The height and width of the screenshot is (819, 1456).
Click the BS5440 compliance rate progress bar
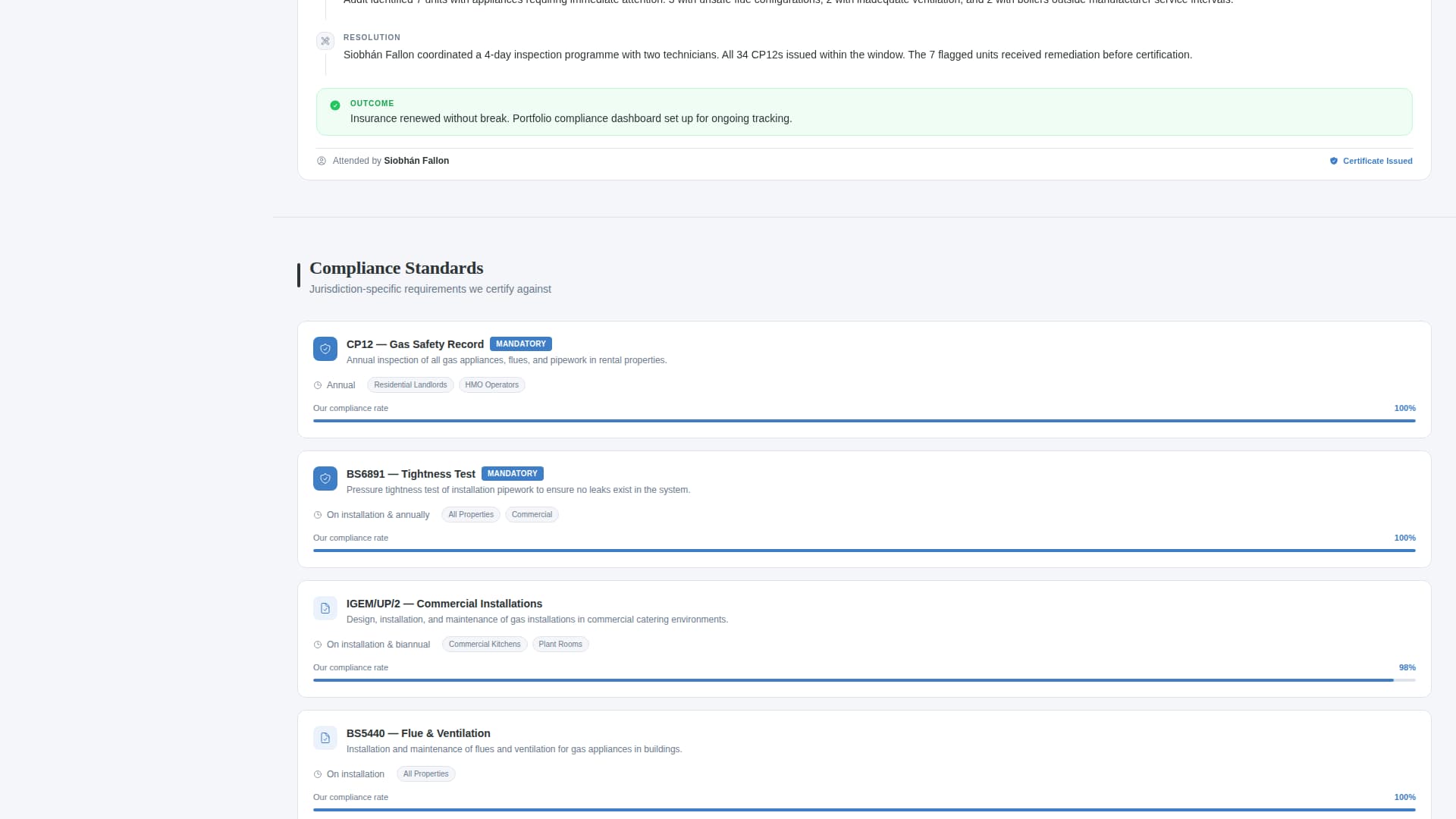pos(864,810)
